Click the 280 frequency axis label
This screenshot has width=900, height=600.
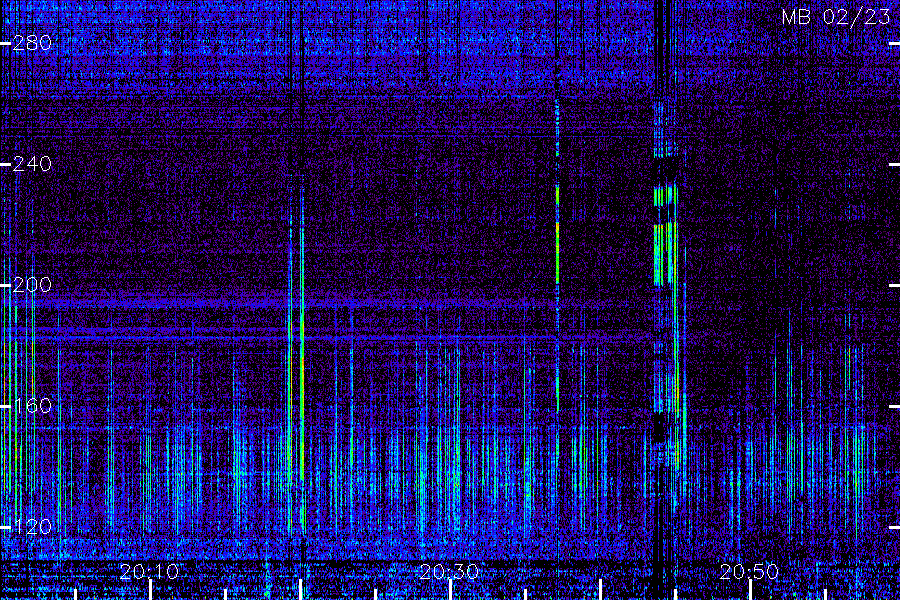(32, 43)
